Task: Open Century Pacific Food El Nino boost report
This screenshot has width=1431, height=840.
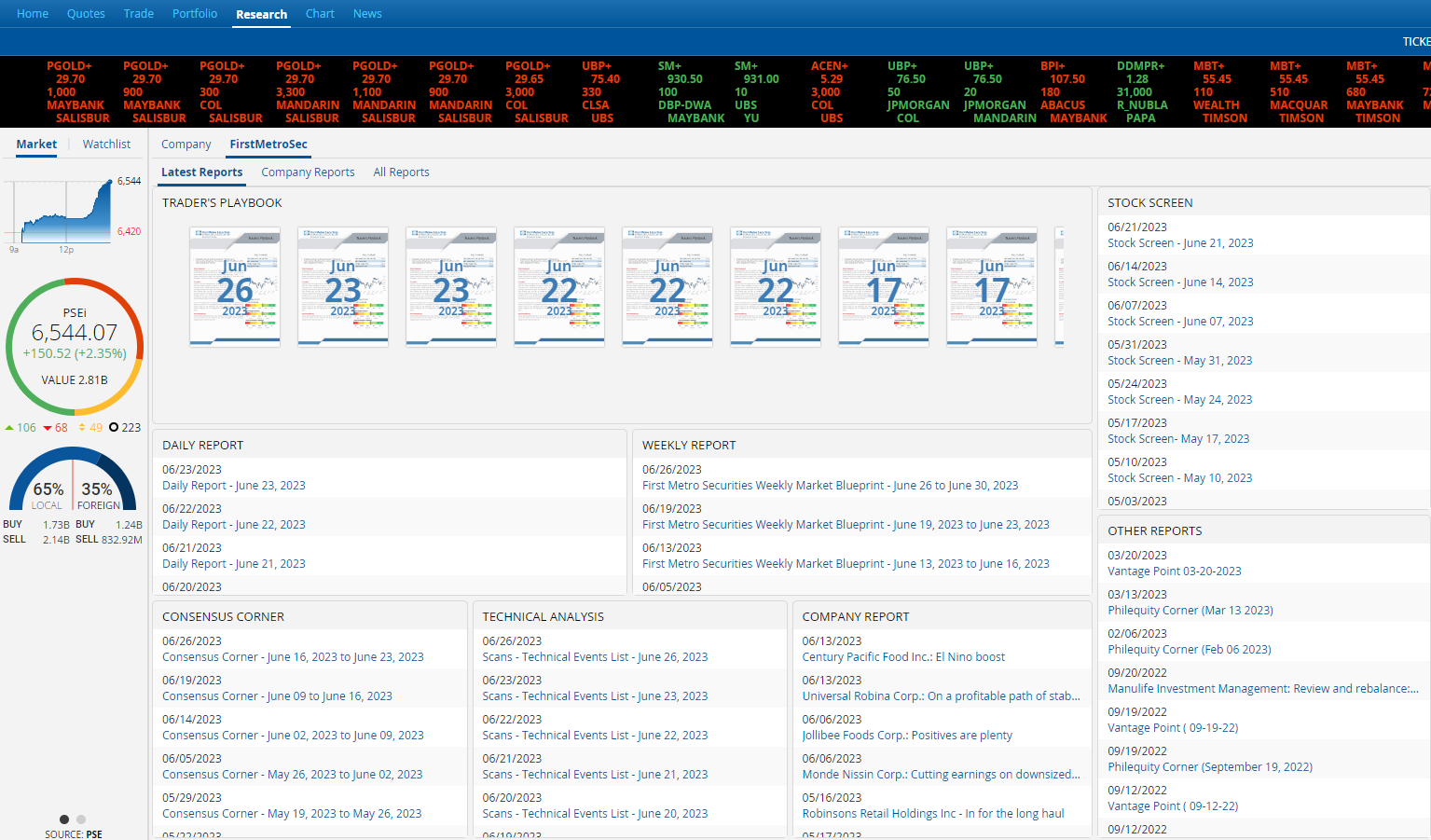Action: pyautogui.click(x=903, y=657)
